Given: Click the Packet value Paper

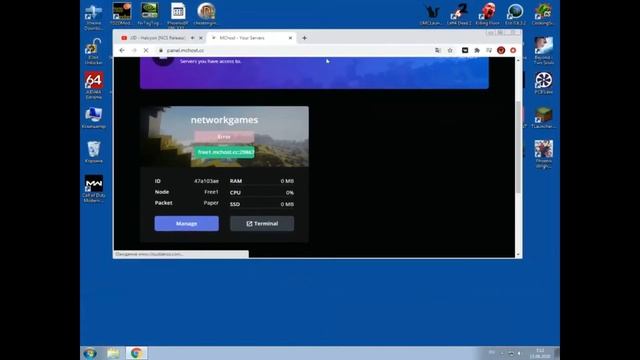Looking at the screenshot, I should tap(211, 203).
